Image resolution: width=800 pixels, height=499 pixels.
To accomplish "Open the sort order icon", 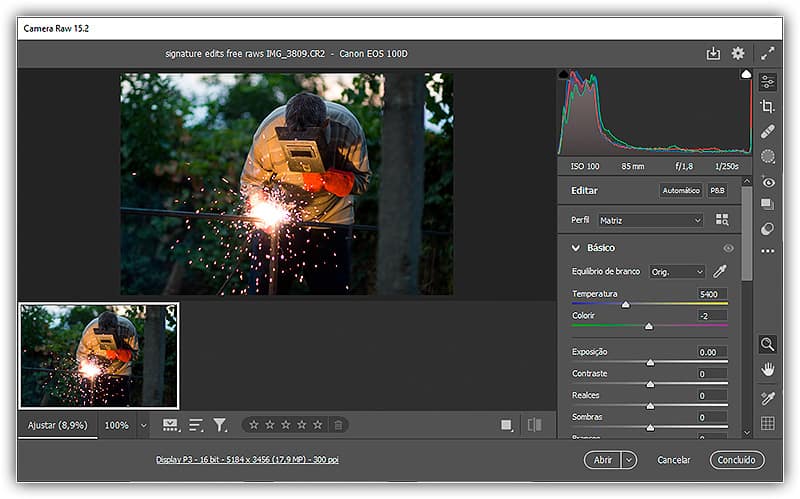I will [196, 425].
